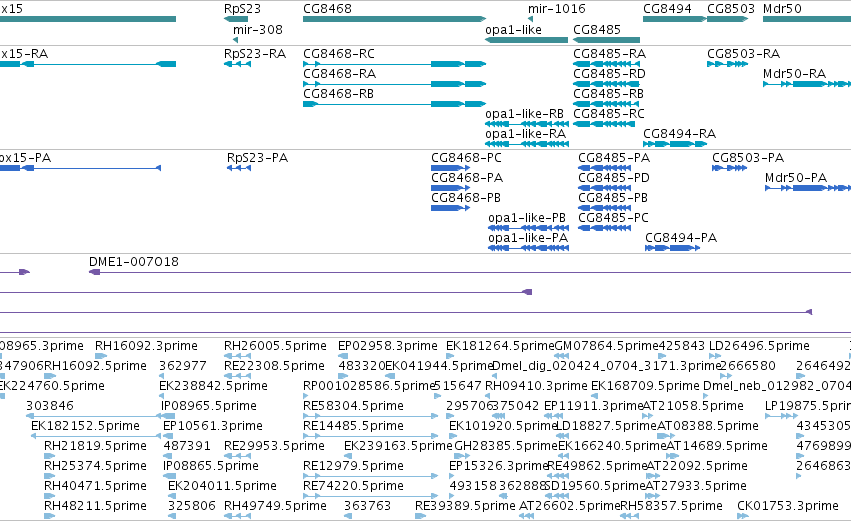Viewport: 851px width, 521px height.
Task: Click EST RH16092.3prime
Action: coord(147,346)
